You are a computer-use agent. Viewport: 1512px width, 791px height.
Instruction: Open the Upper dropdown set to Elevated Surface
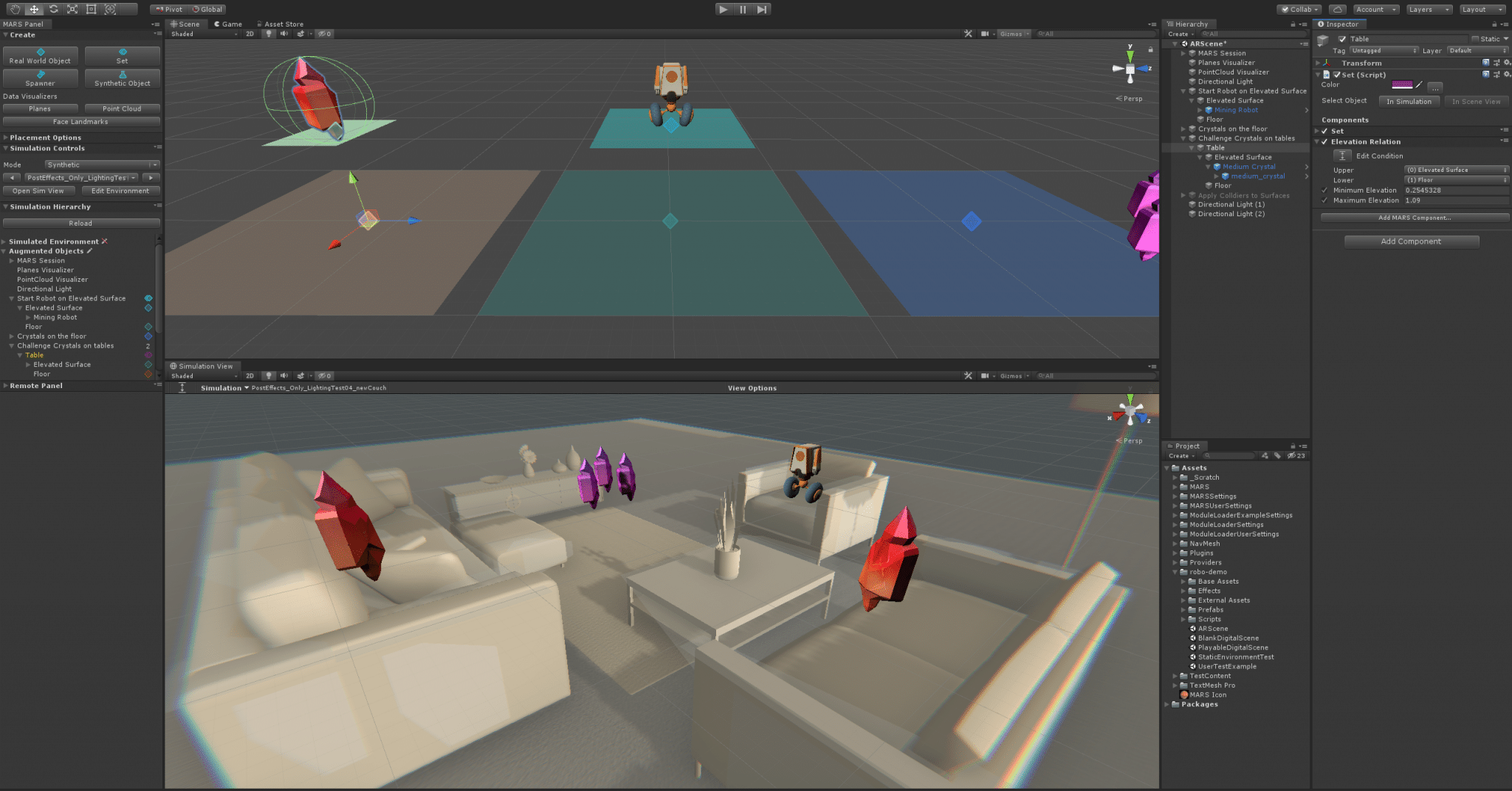1454,169
